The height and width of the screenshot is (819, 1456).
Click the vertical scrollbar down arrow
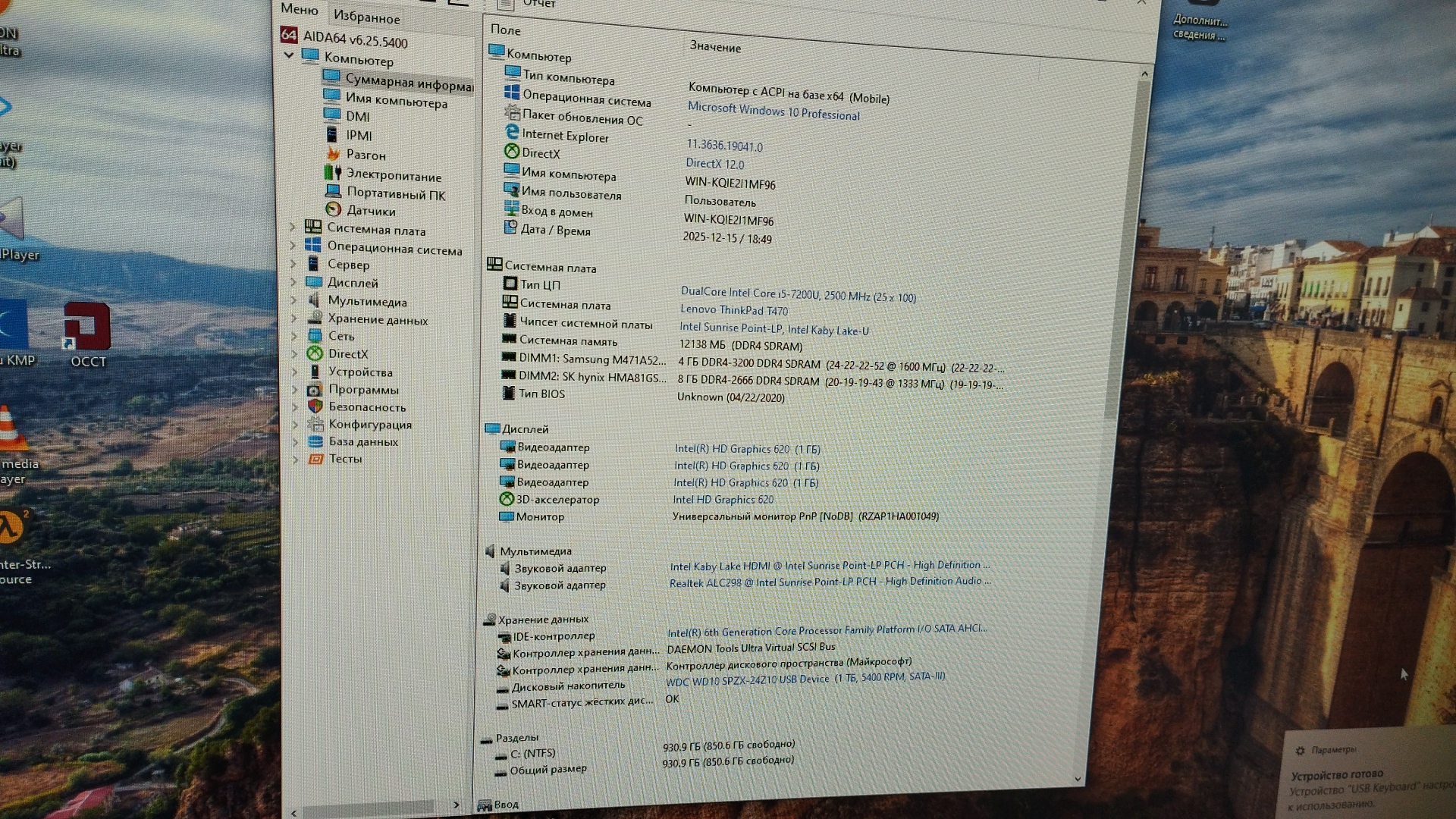[x=1078, y=779]
